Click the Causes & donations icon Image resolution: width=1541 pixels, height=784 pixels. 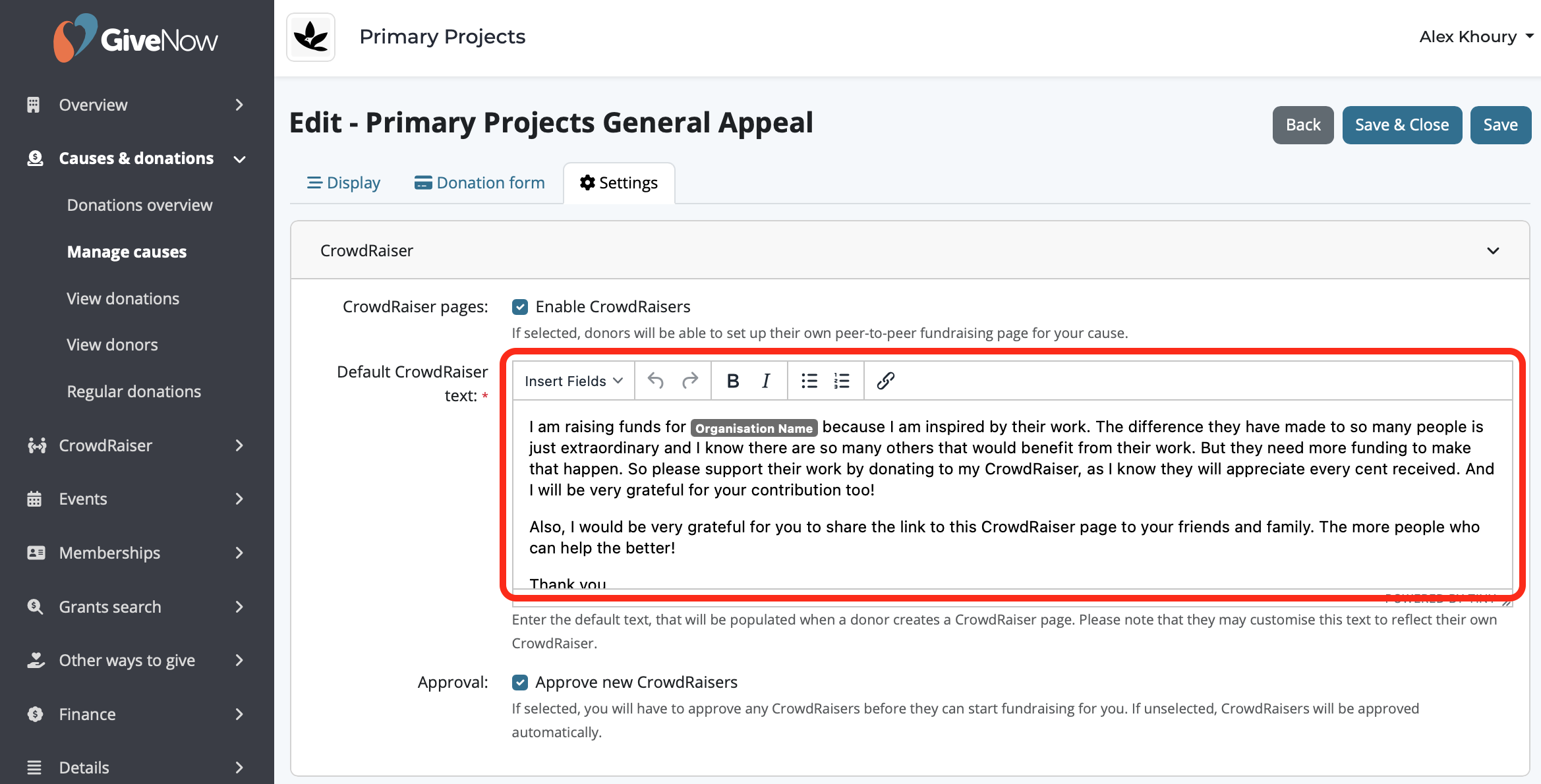[35, 158]
